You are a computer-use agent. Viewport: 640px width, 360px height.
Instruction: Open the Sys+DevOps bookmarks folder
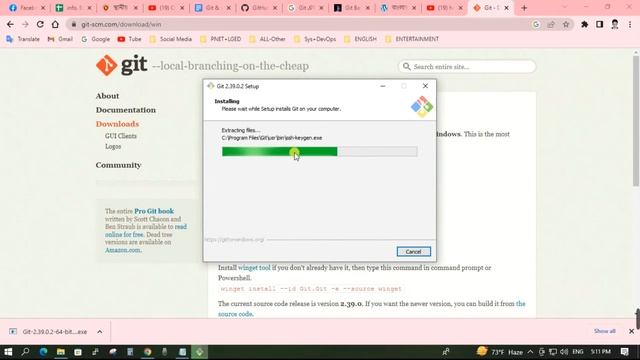click(315, 39)
